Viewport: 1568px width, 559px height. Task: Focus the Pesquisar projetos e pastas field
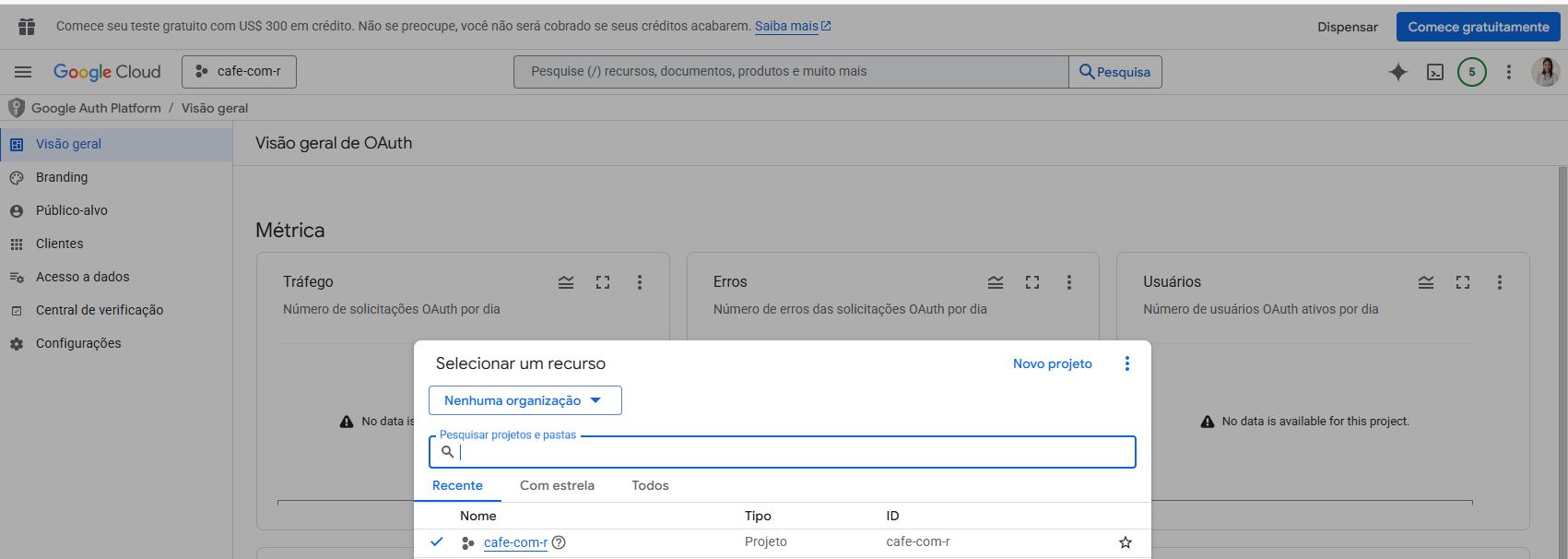click(x=793, y=452)
